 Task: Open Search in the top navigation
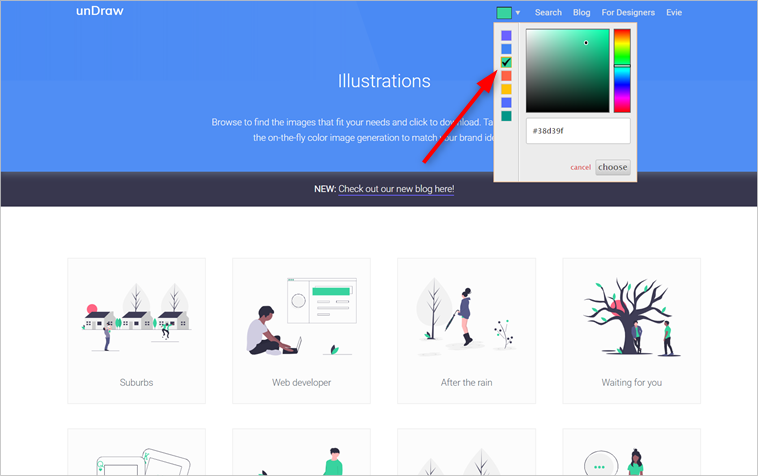point(548,13)
